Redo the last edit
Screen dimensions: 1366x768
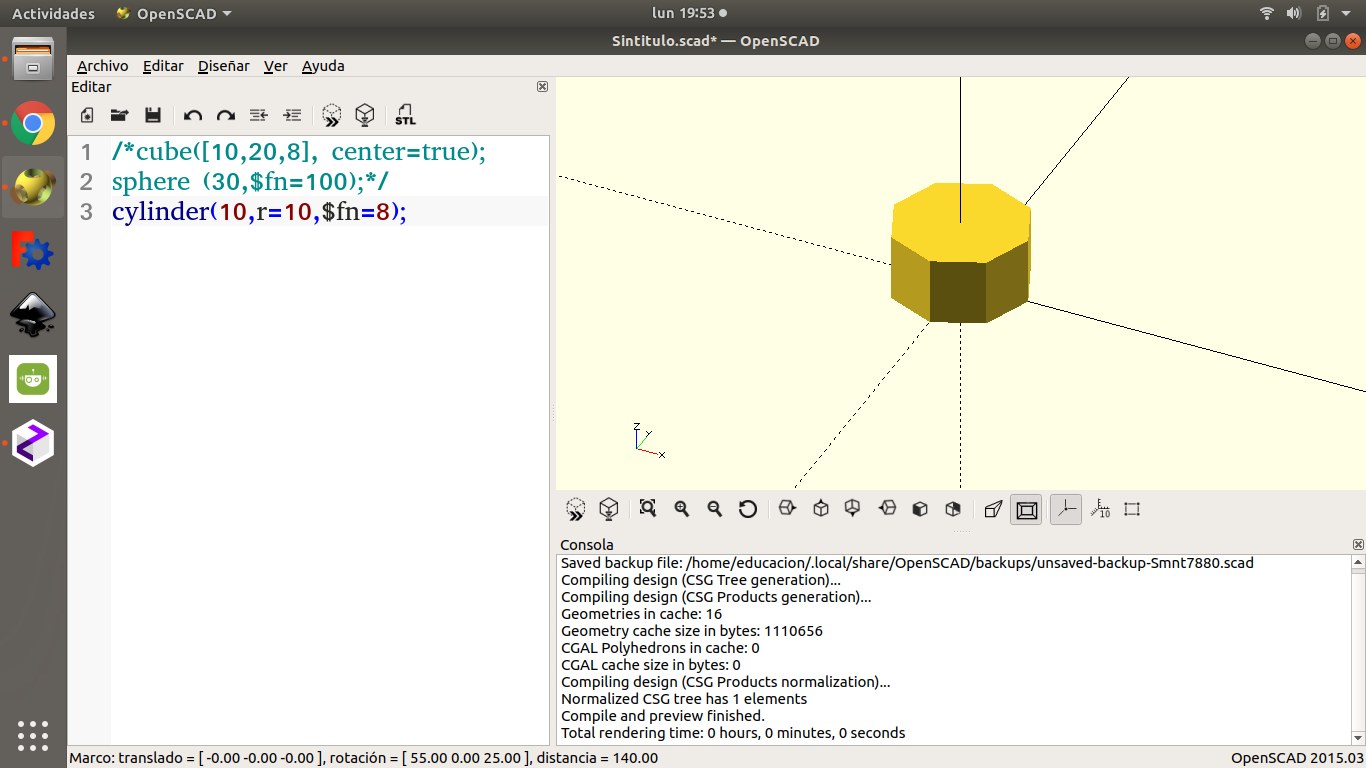[x=225, y=115]
